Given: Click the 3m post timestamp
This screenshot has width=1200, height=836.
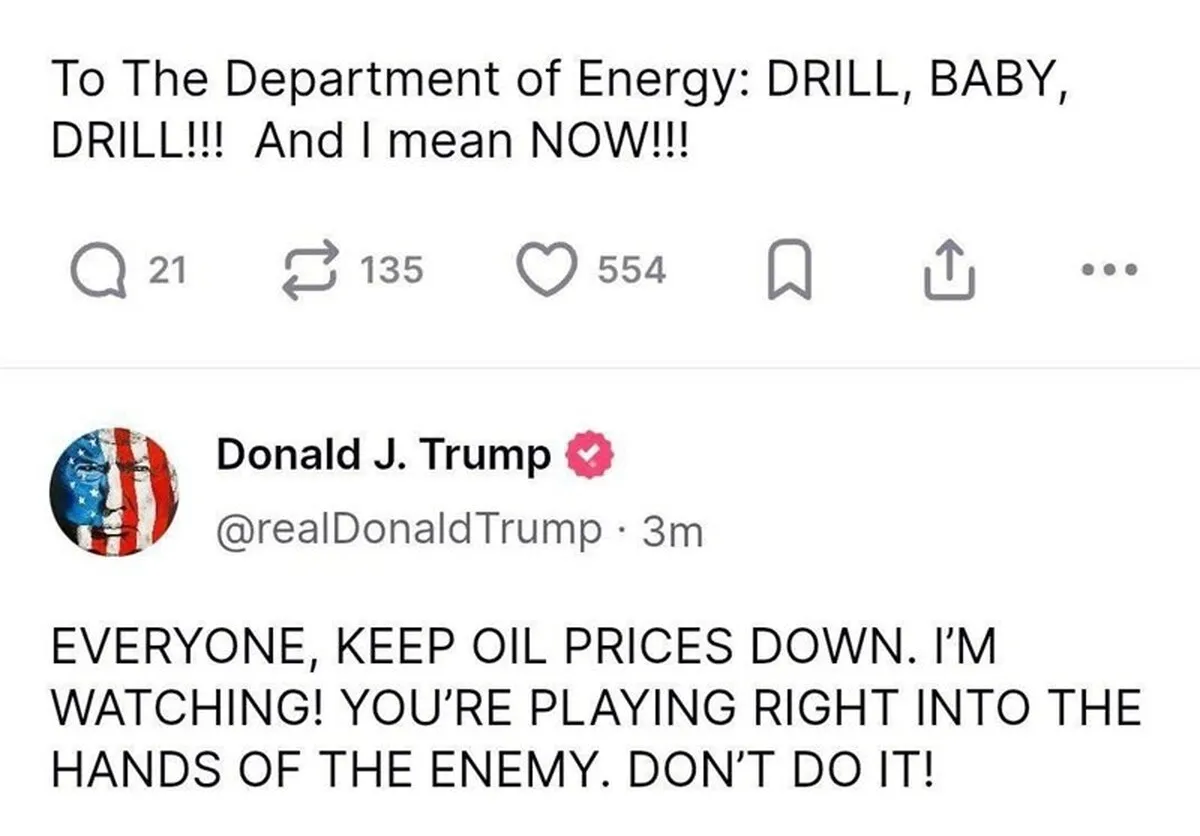Looking at the screenshot, I should pyautogui.click(x=673, y=531).
